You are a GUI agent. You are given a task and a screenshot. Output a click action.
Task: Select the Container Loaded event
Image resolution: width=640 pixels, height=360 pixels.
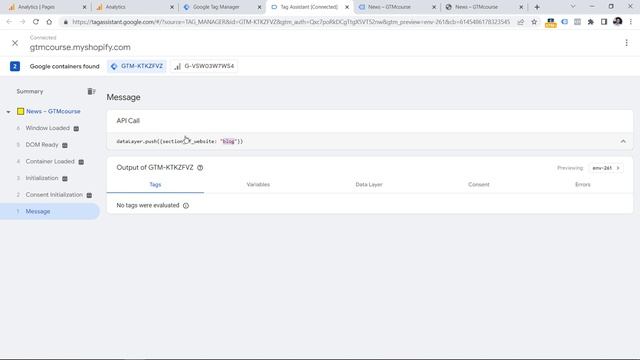[x=50, y=162]
